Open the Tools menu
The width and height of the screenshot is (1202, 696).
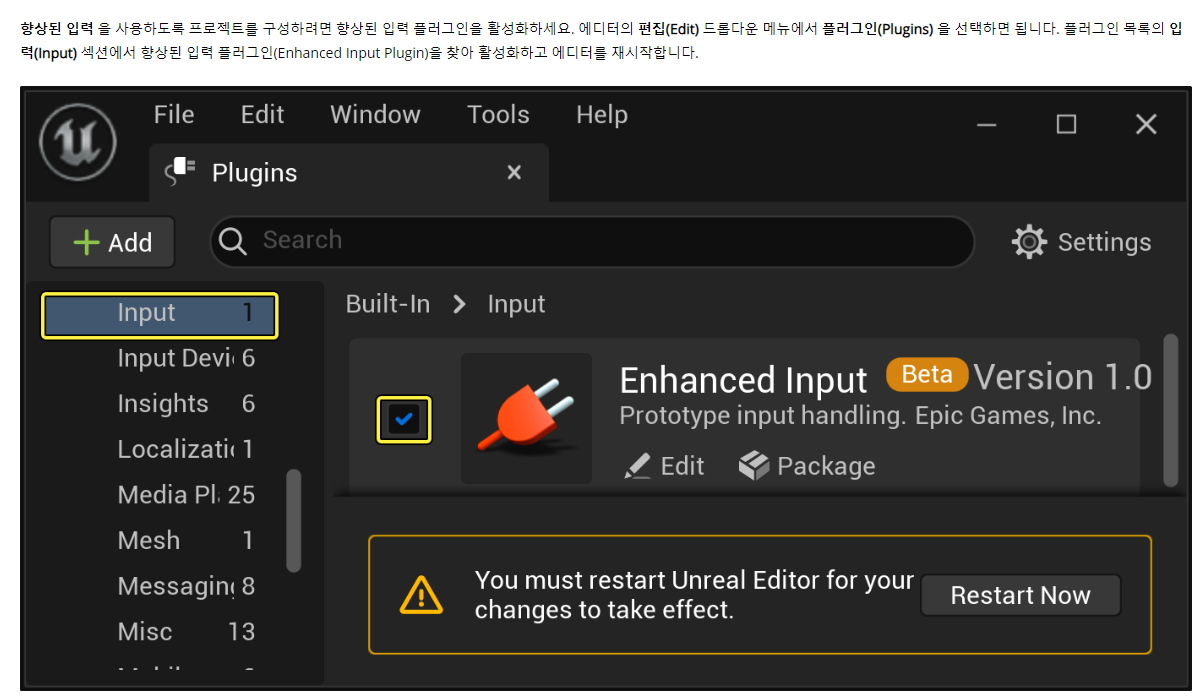pos(498,115)
